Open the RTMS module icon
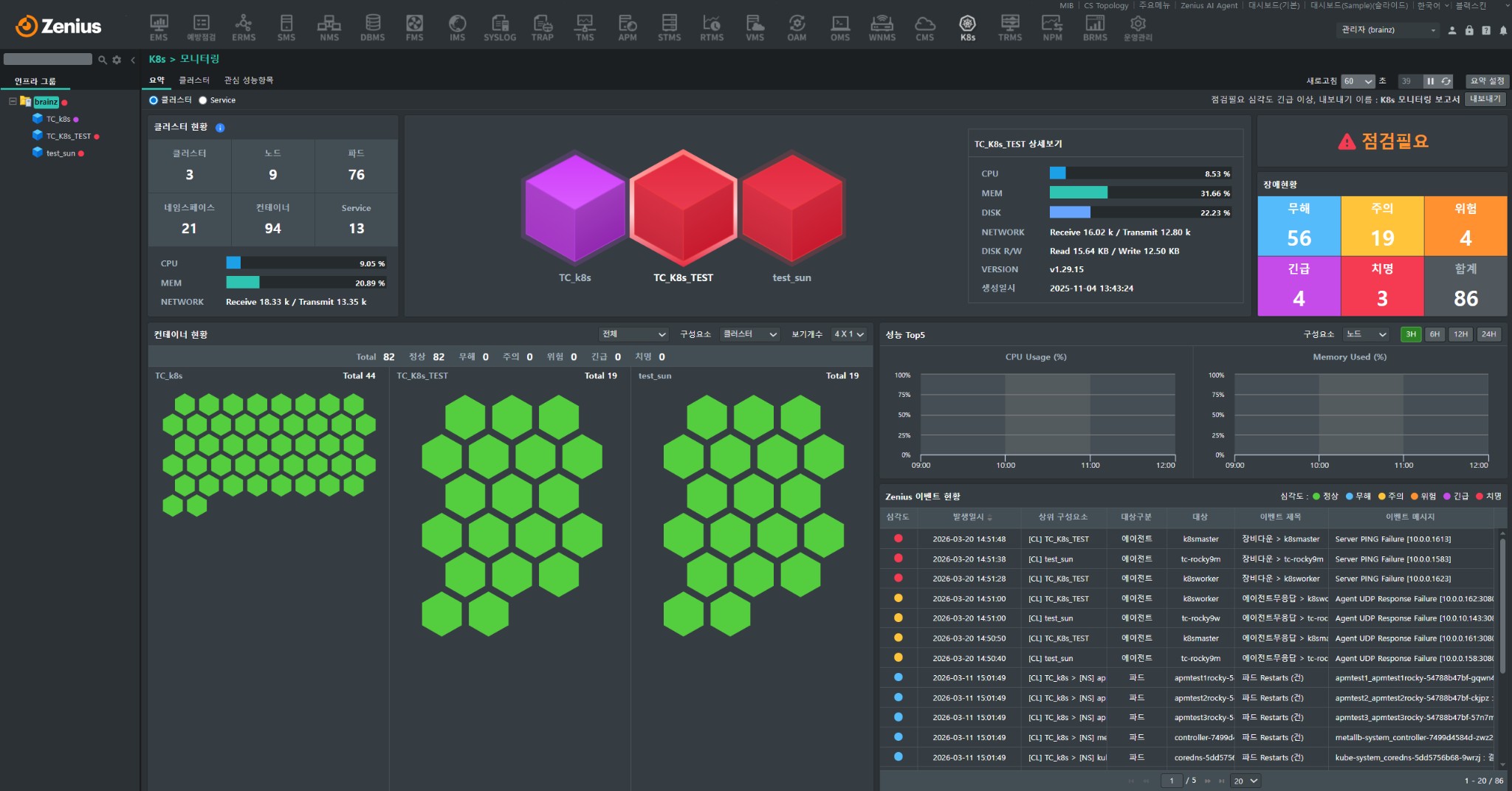The image size is (1512, 791). point(712,27)
